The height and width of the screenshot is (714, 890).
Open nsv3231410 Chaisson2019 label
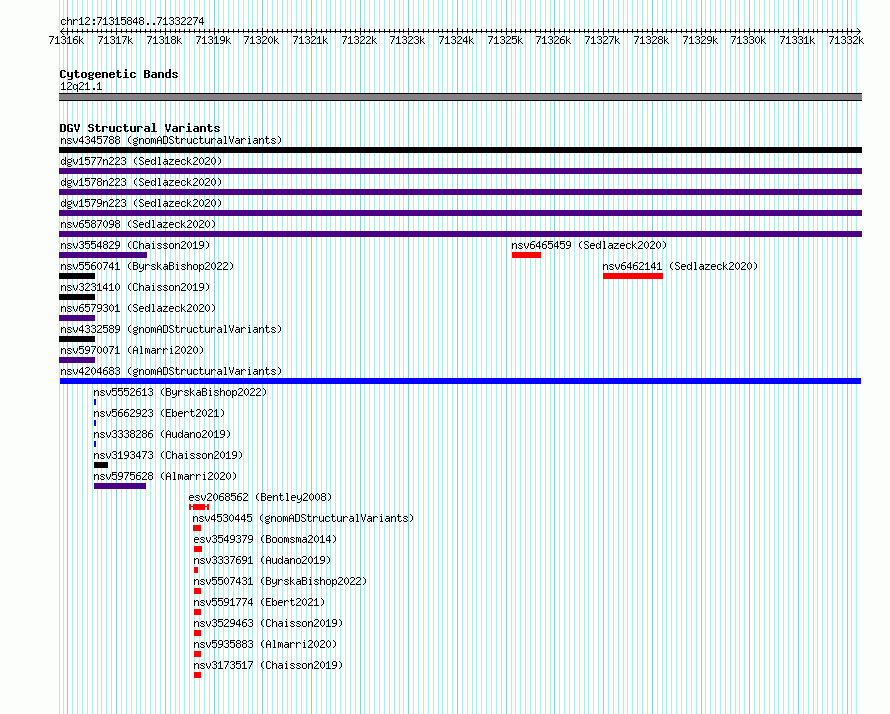pyautogui.click(x=135, y=287)
